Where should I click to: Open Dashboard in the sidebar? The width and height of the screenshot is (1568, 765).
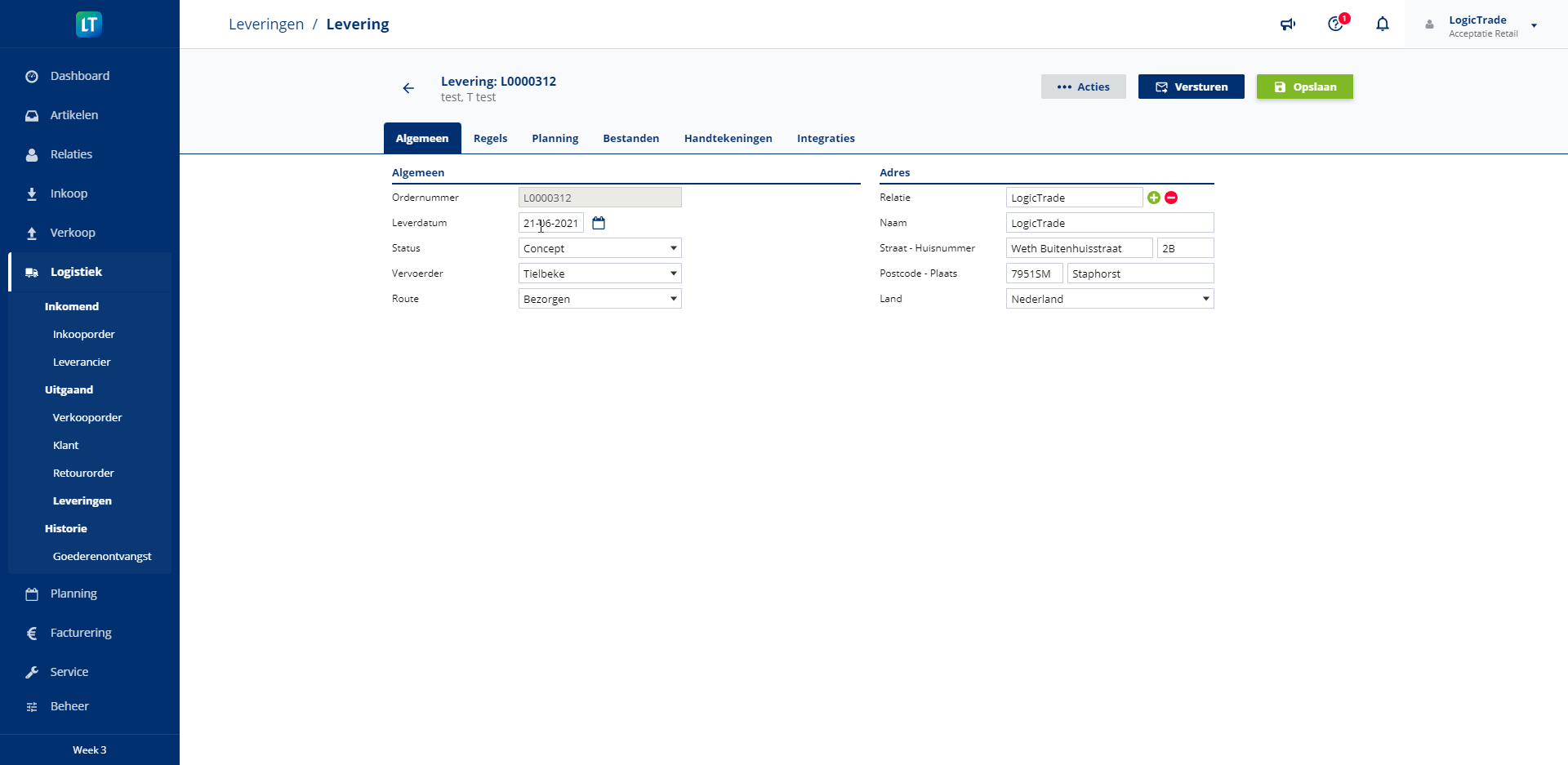pyautogui.click(x=79, y=76)
